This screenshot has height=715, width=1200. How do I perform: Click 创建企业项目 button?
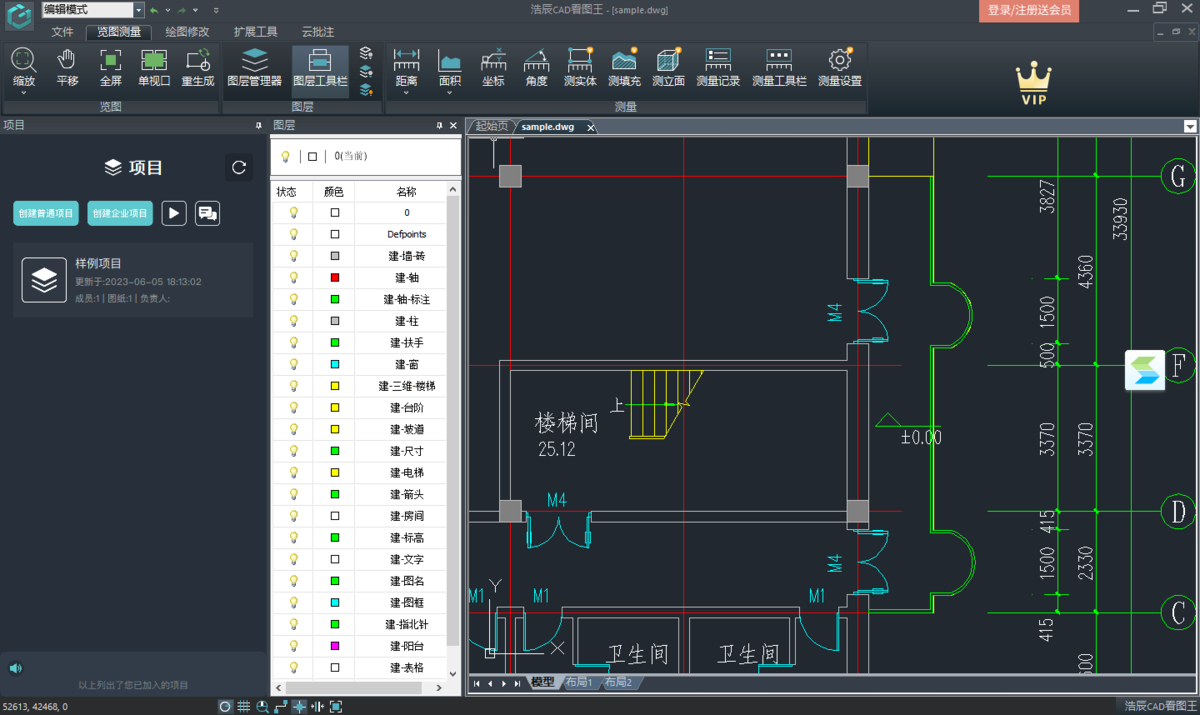[120, 213]
